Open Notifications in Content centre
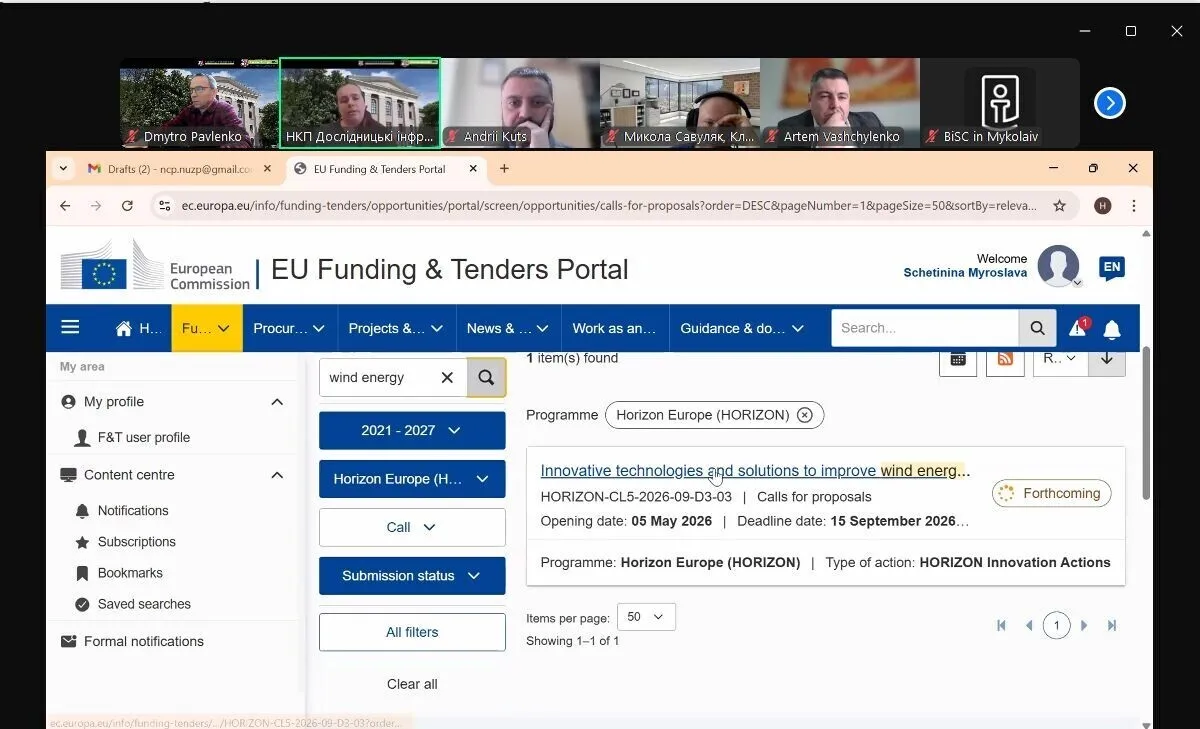 [132, 510]
